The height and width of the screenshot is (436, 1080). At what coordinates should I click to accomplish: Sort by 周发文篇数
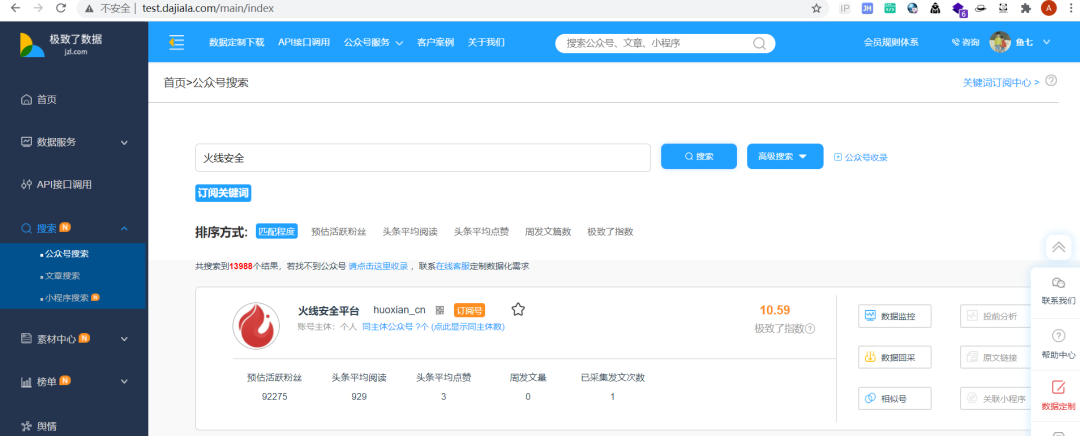click(548, 231)
